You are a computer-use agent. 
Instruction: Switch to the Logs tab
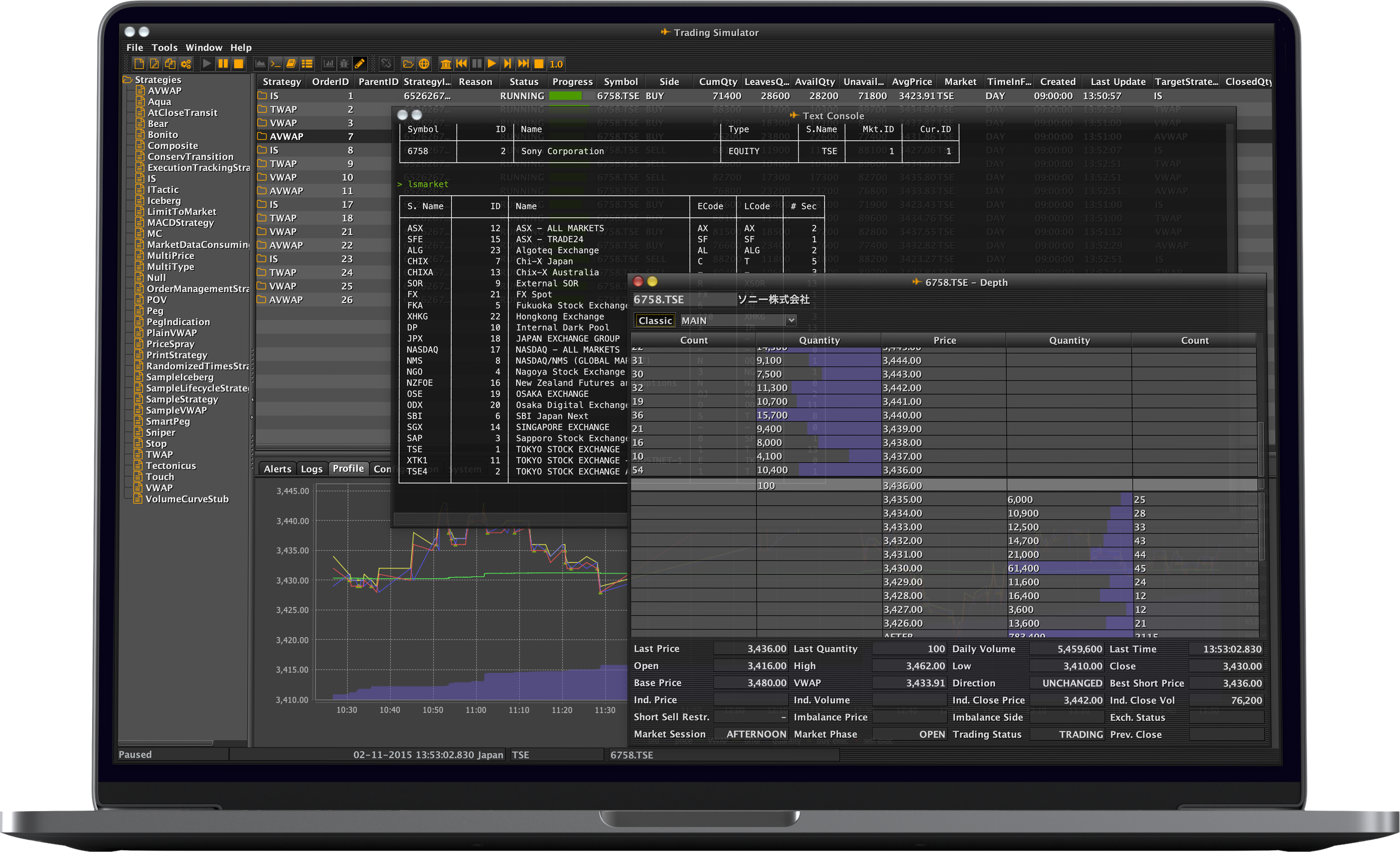pyautogui.click(x=311, y=469)
